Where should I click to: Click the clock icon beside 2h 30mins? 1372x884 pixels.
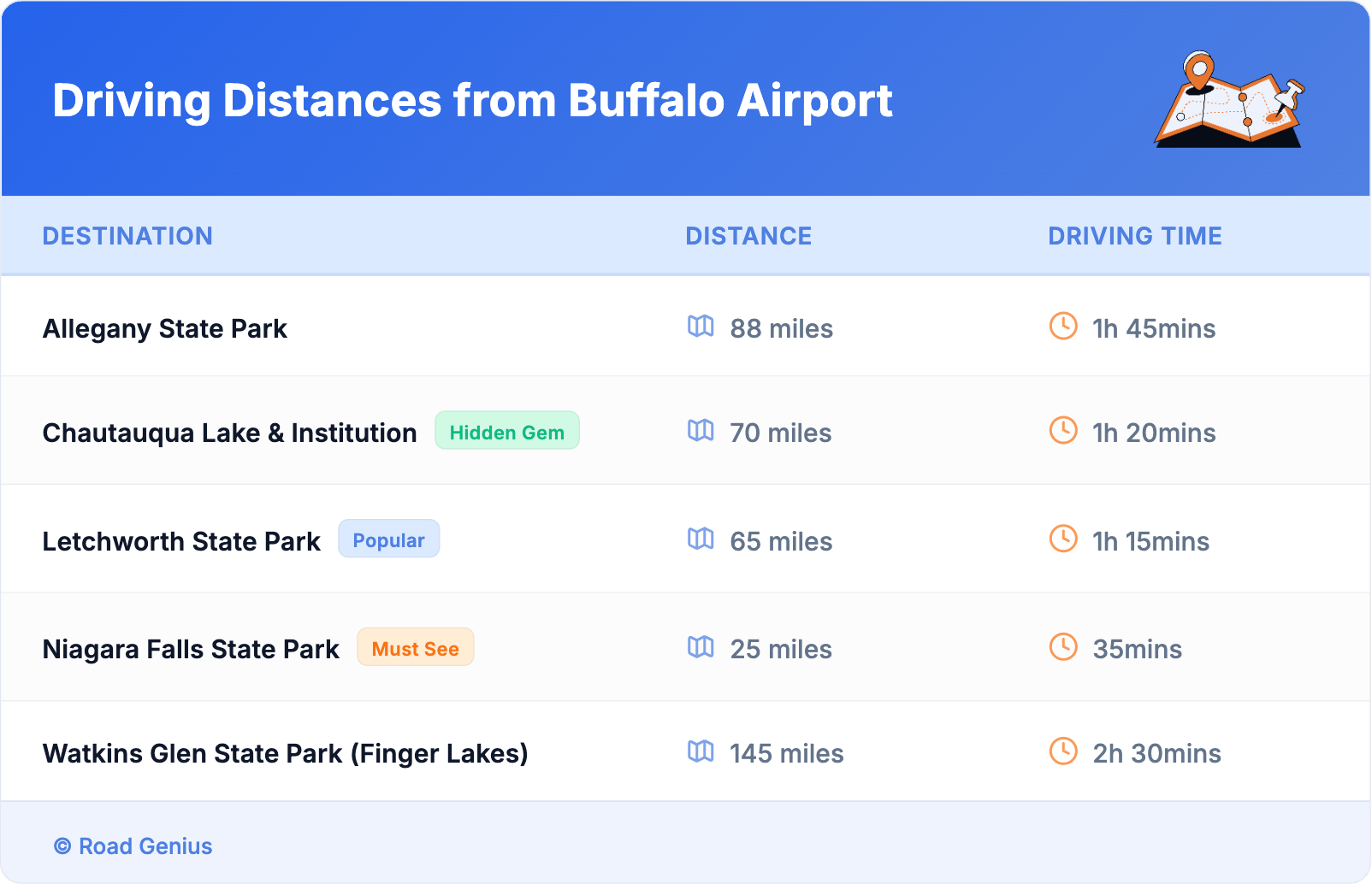point(1063,751)
